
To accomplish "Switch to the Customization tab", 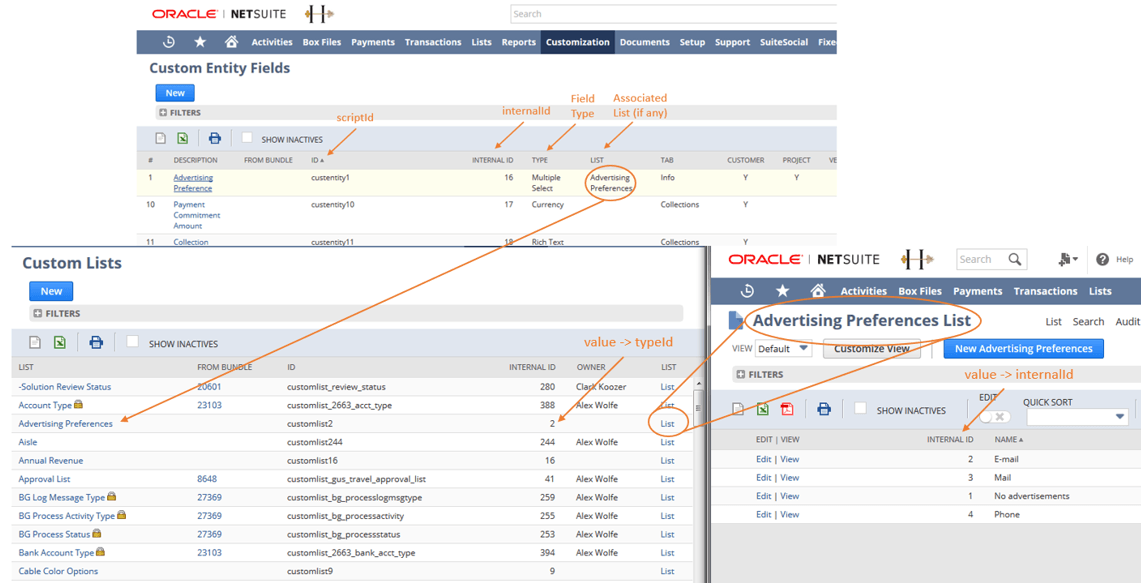I will [579, 42].
